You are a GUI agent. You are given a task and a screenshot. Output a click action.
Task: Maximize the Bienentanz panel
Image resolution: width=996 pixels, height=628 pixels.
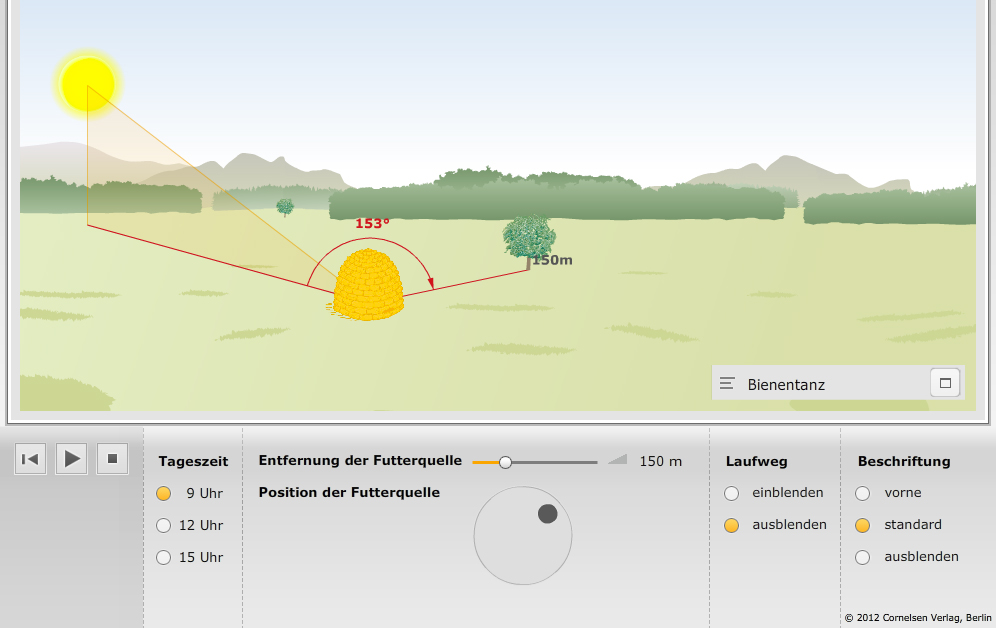click(x=945, y=383)
